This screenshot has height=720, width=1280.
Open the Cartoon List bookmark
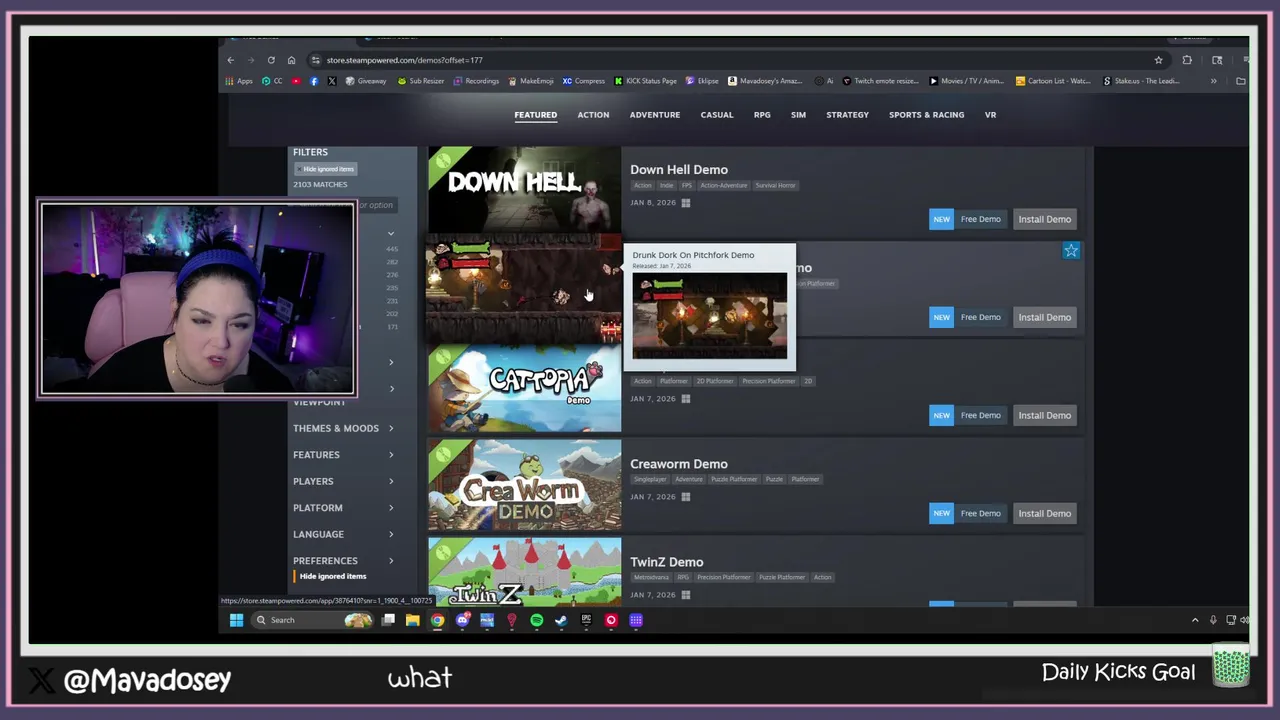pos(1053,81)
